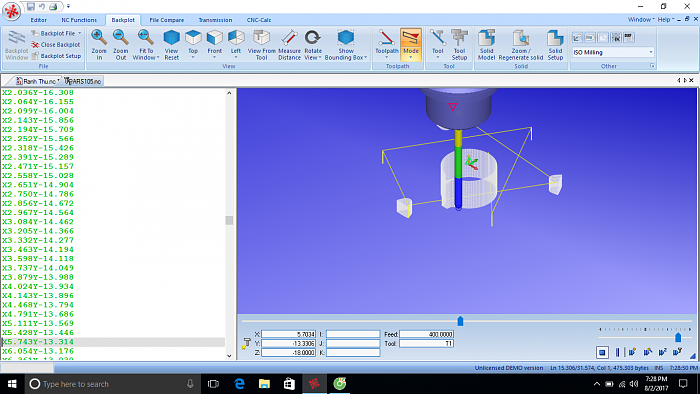The image size is (700, 394).
Task: Click the Tool icon in Tool group
Action: click(x=438, y=38)
